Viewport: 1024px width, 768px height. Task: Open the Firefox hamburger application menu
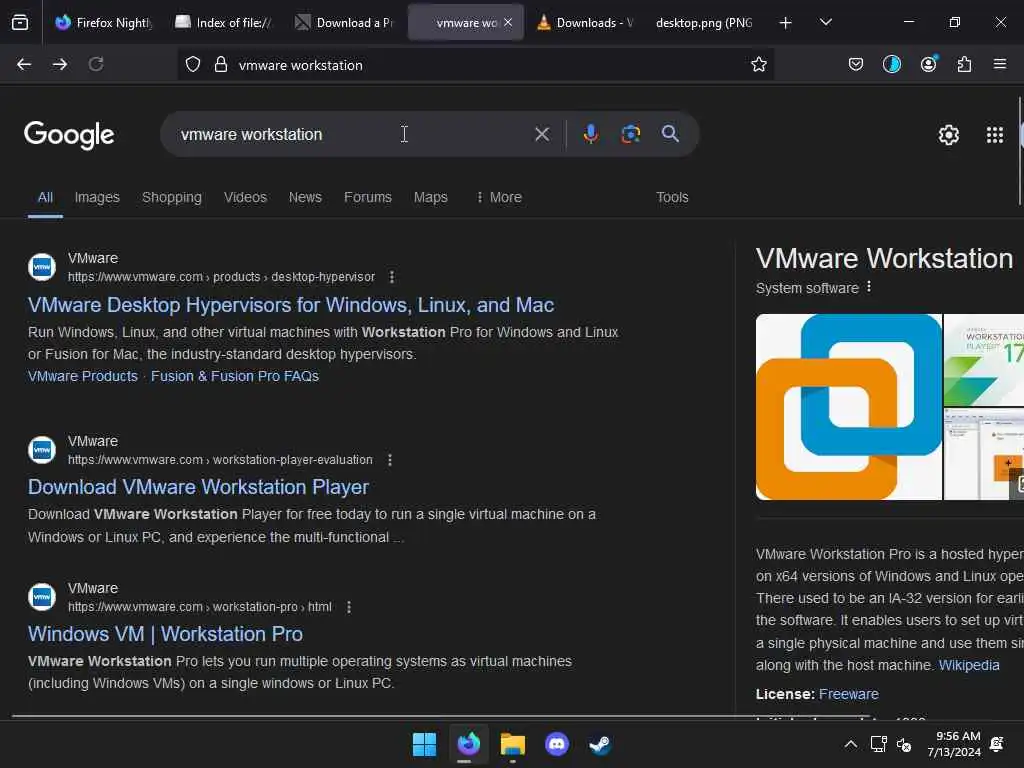[x=1000, y=64]
